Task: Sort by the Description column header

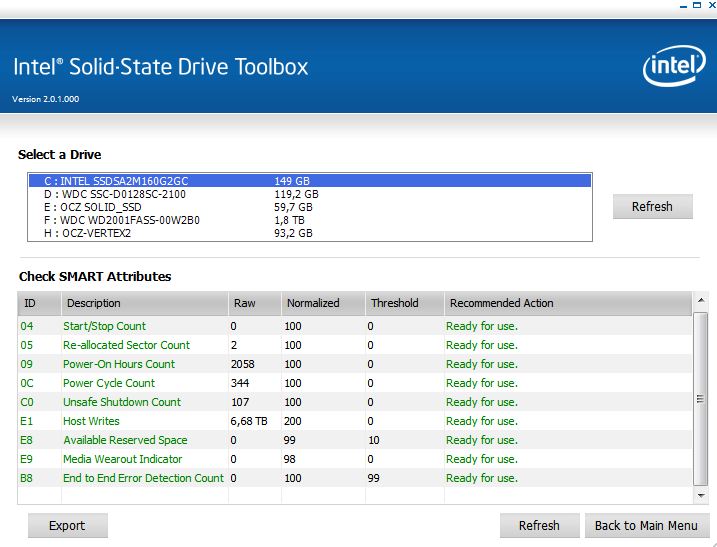Action: click(x=144, y=303)
